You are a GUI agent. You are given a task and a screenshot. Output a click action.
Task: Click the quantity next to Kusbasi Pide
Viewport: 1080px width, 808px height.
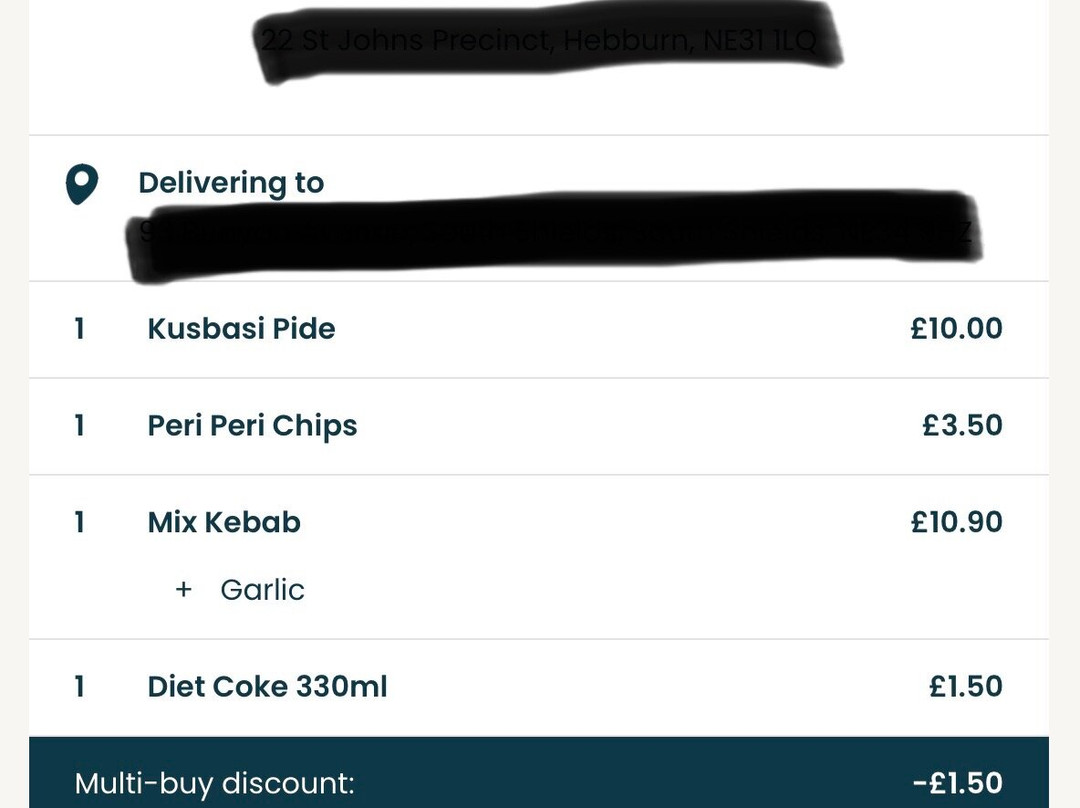pos(80,329)
